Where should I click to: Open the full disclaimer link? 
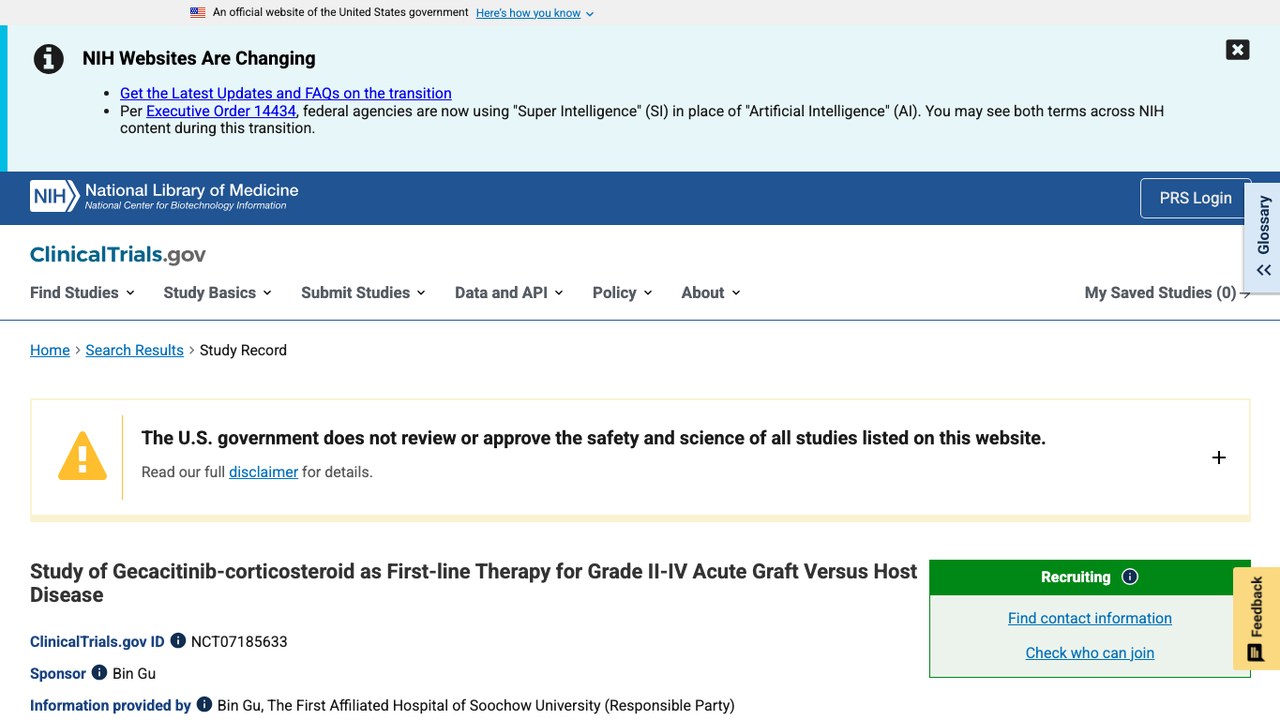263,472
